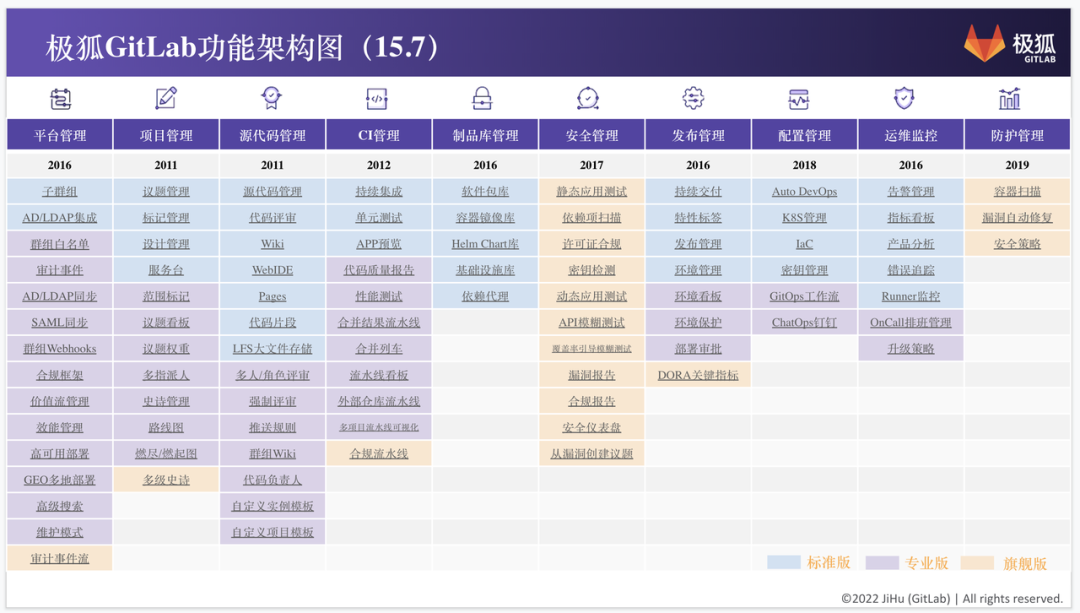The width and height of the screenshot is (1080, 613).
Task: Open the 合规流水线 link
Action: coord(379,453)
